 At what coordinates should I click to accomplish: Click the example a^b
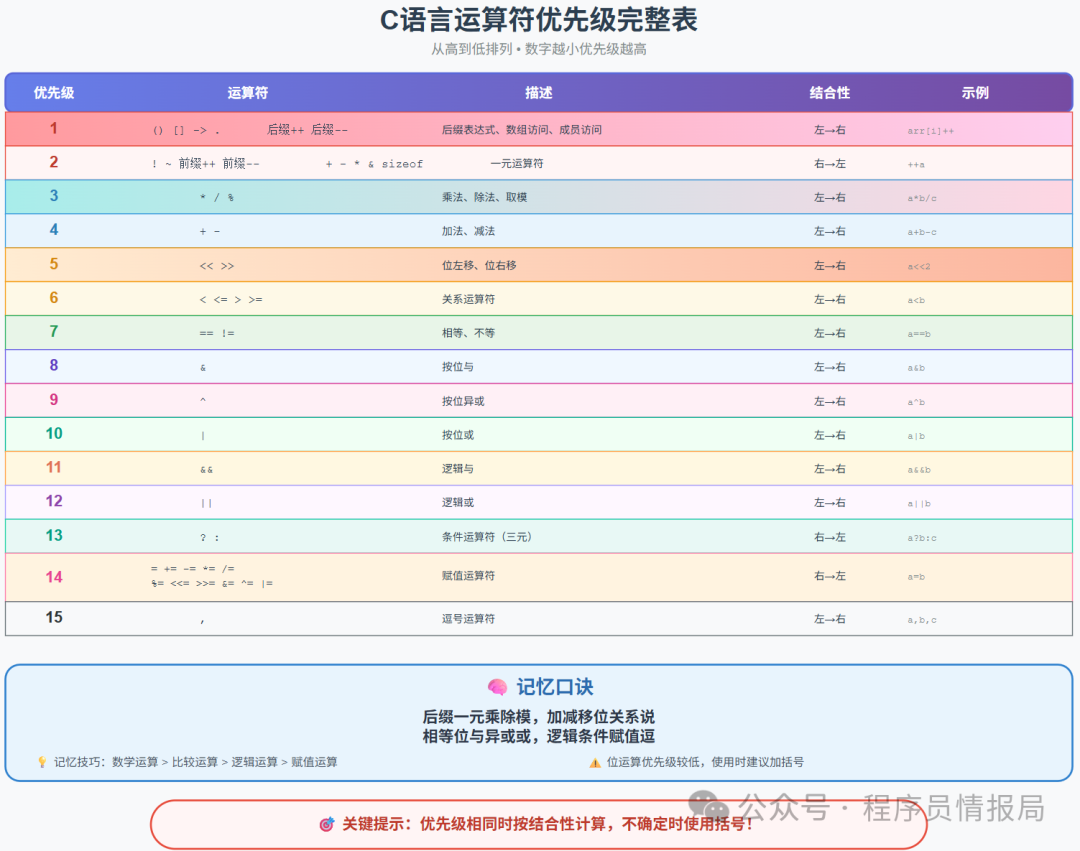tap(916, 402)
